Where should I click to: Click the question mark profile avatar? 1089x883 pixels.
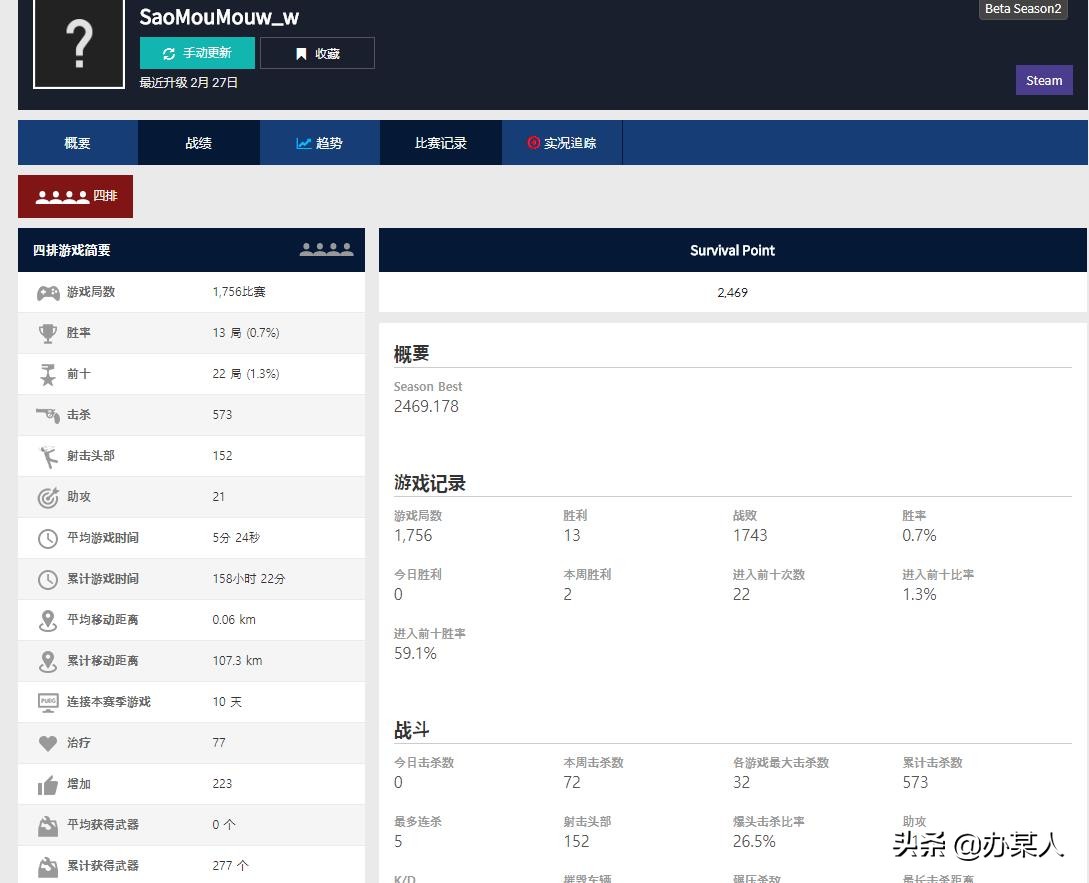pyautogui.click(x=78, y=43)
